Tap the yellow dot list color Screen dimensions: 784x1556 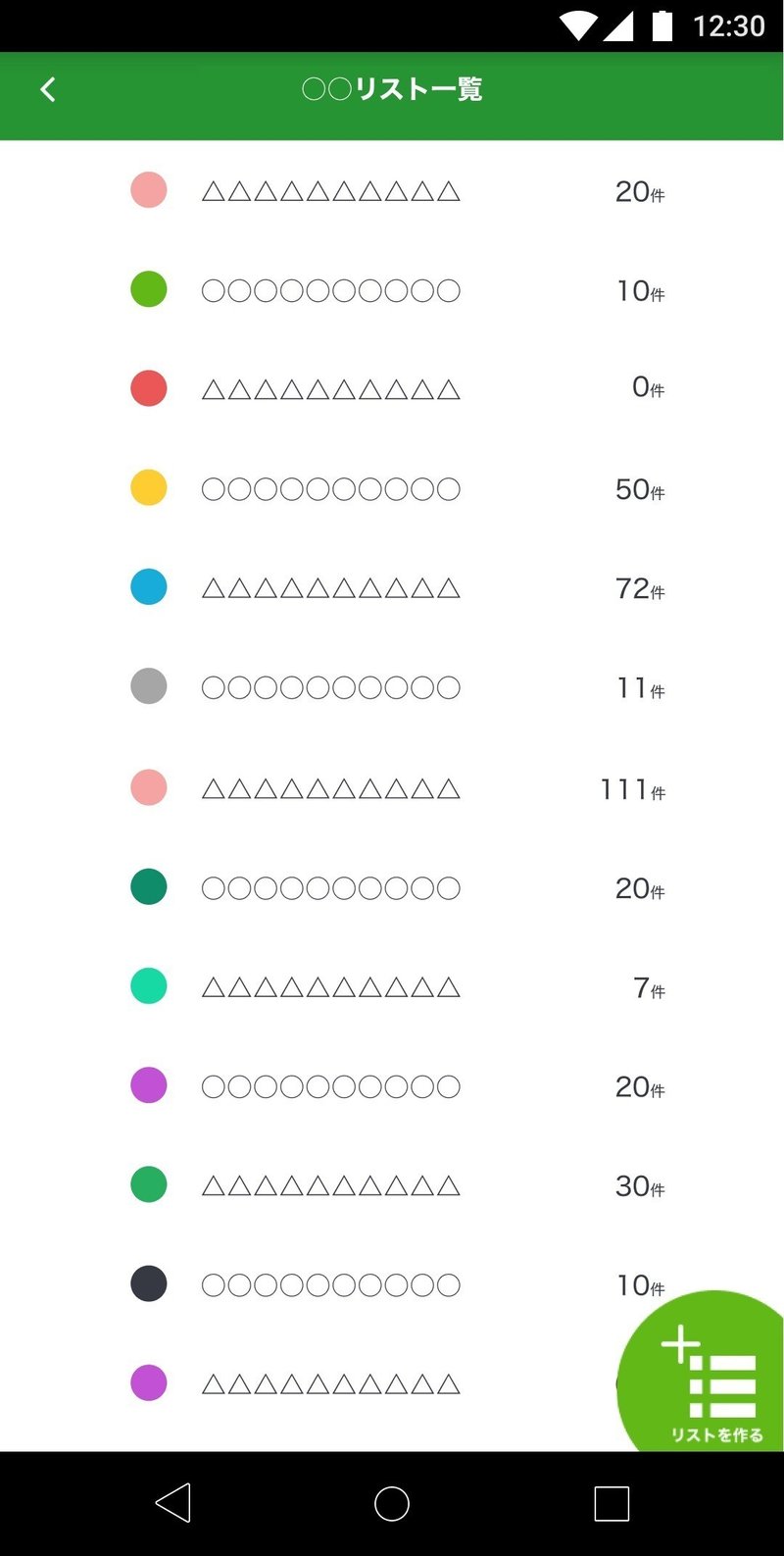pyautogui.click(x=149, y=487)
